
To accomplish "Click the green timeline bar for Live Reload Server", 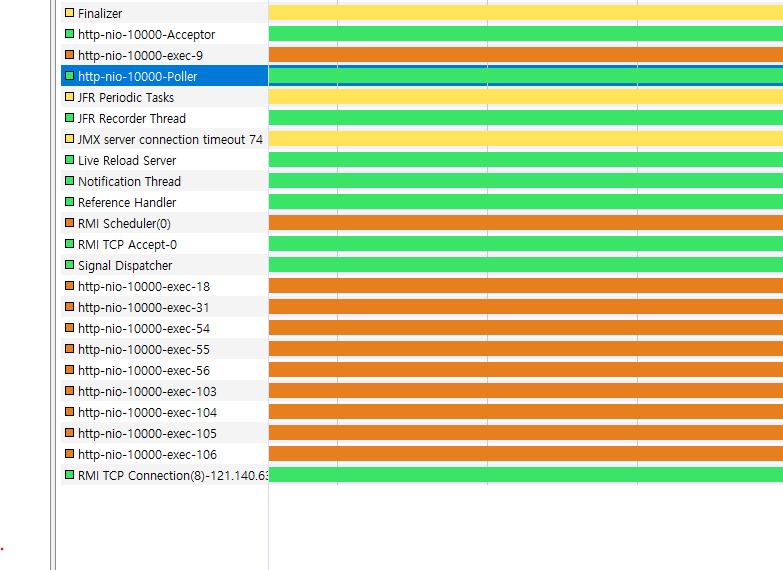I will 526,159.
